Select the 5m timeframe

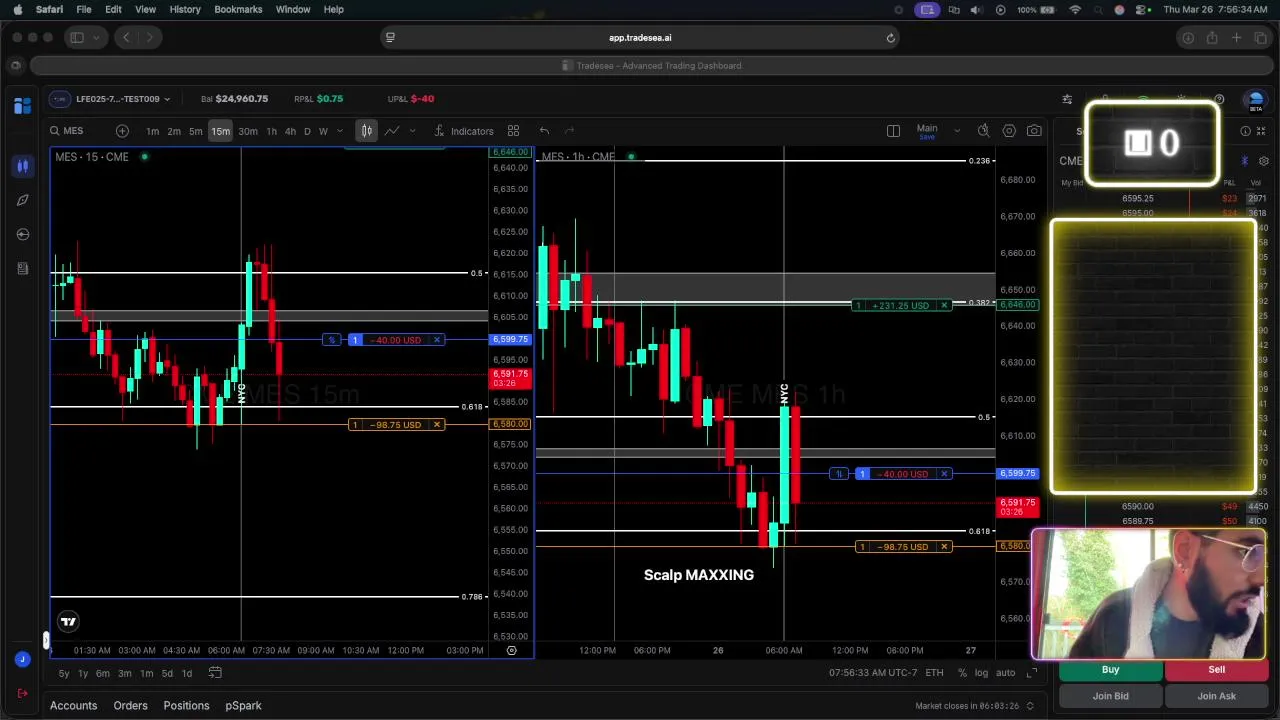196,131
